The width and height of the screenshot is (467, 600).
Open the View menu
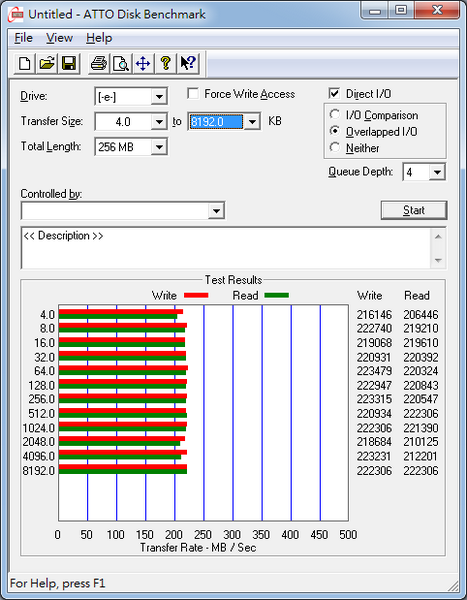[x=59, y=38]
